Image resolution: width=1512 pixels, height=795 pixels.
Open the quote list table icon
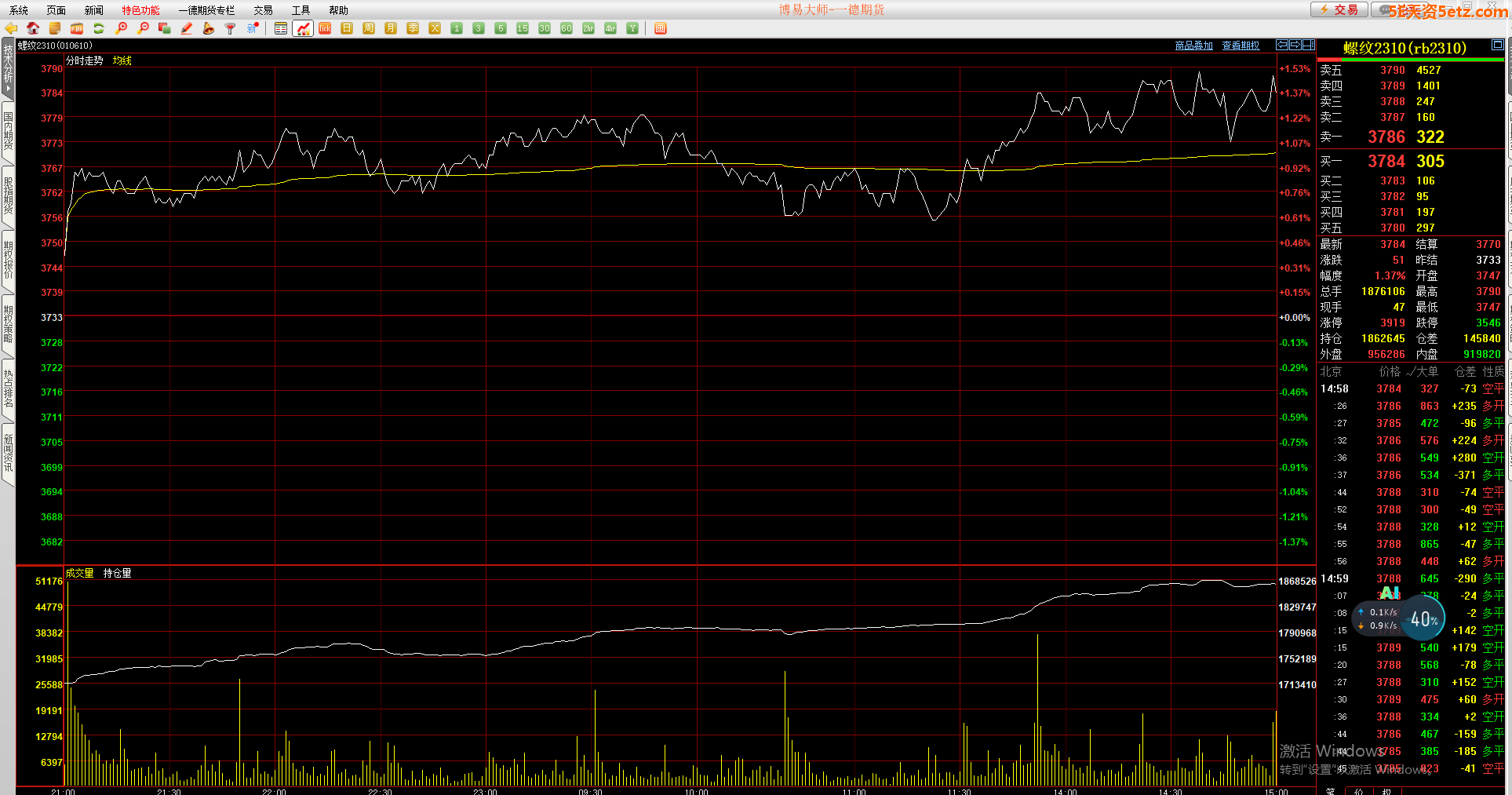[281, 28]
